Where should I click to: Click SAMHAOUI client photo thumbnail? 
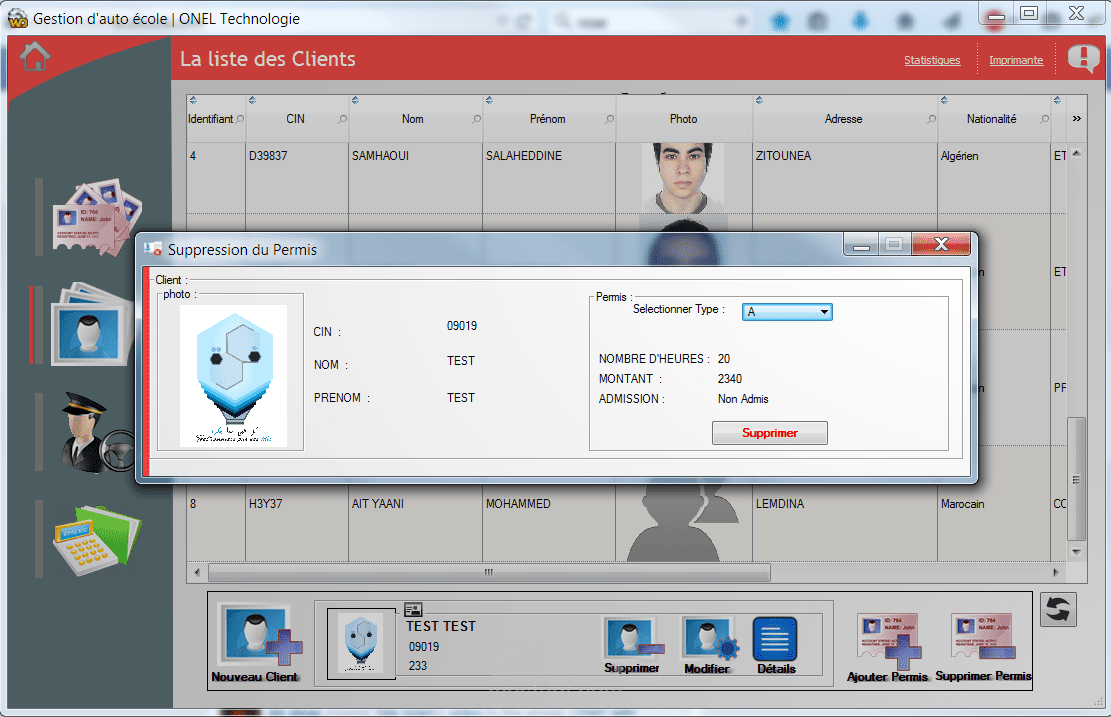tap(683, 178)
